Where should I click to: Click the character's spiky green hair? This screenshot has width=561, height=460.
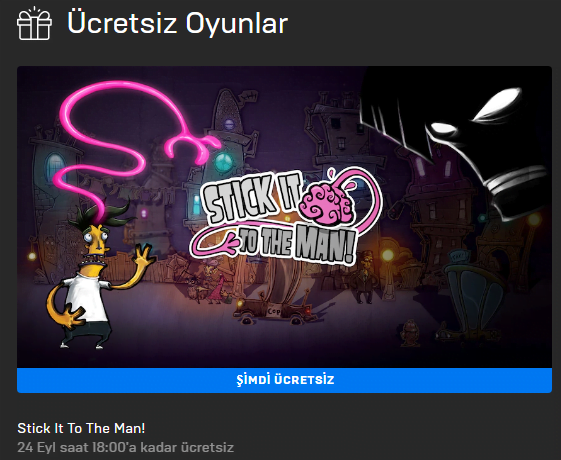(100, 215)
